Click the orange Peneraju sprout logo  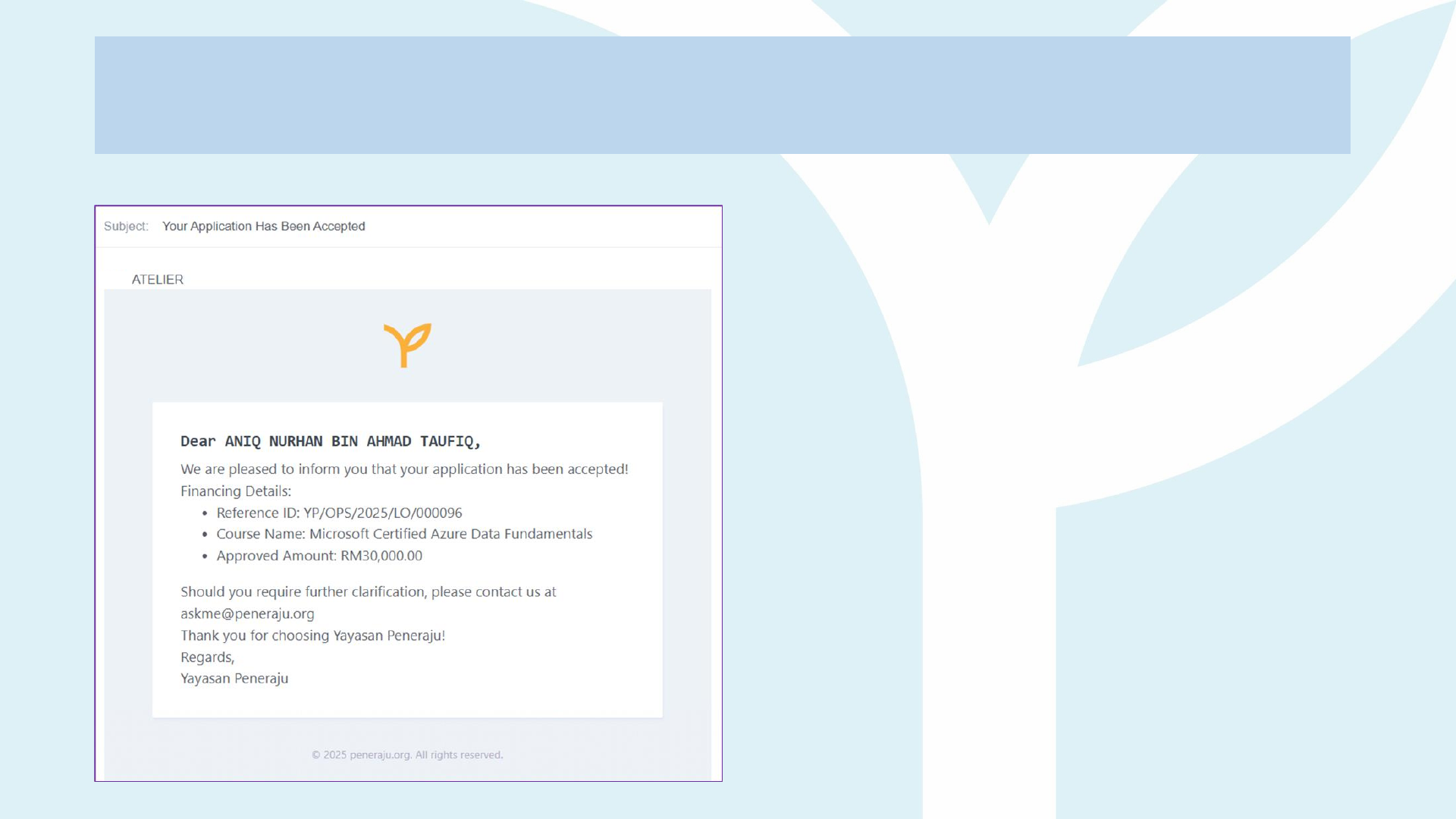(x=407, y=345)
